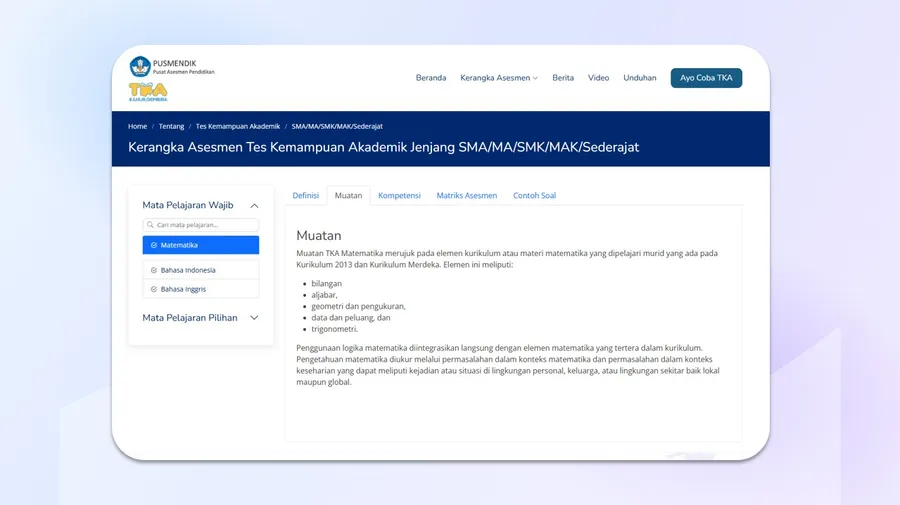This screenshot has width=900, height=505.
Task: Click the Pusat Asesmen Pendidikan subtitle text
Action: pyautogui.click(x=184, y=72)
